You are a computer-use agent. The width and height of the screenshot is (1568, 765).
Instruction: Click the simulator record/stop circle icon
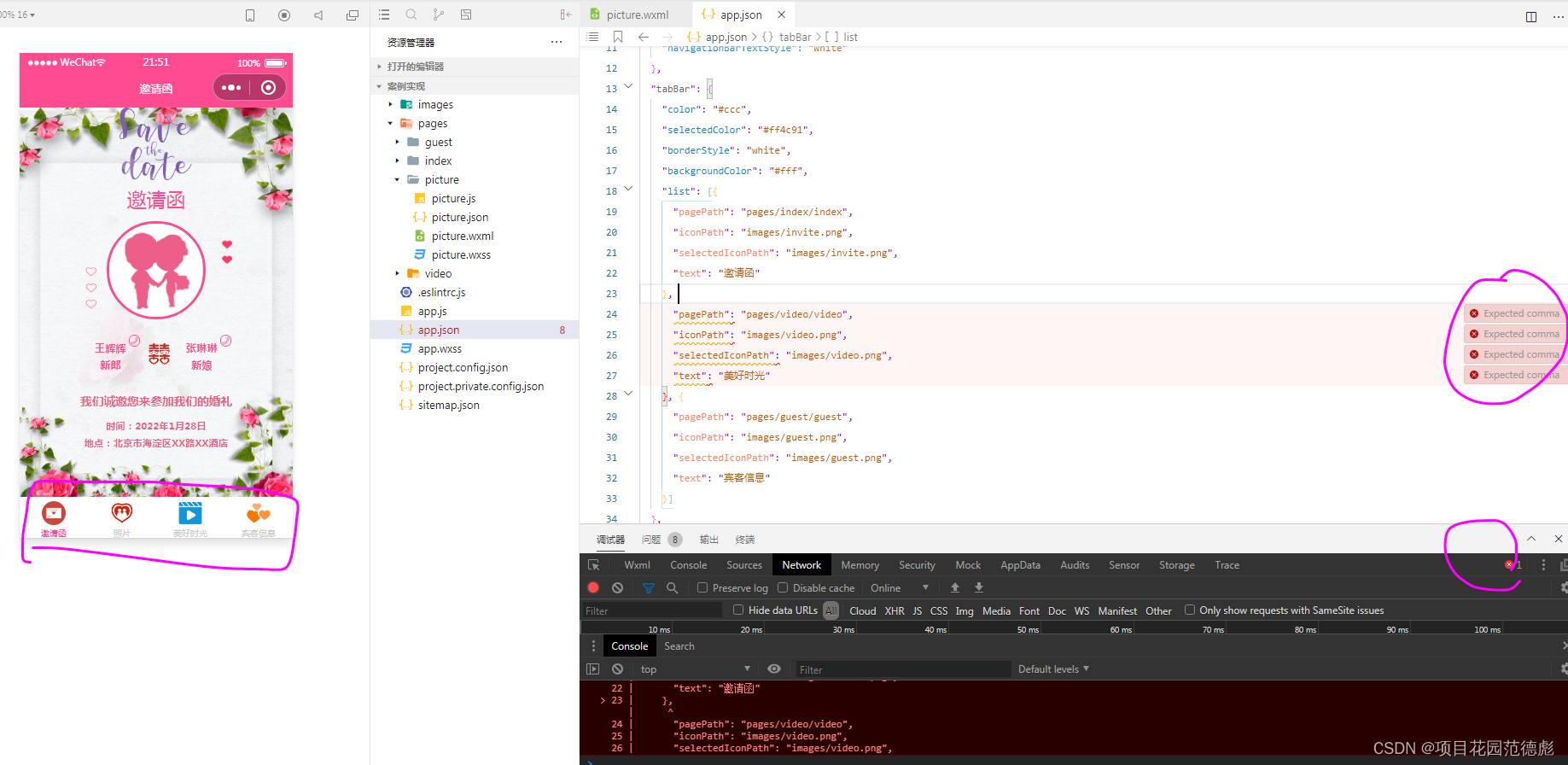(x=284, y=15)
